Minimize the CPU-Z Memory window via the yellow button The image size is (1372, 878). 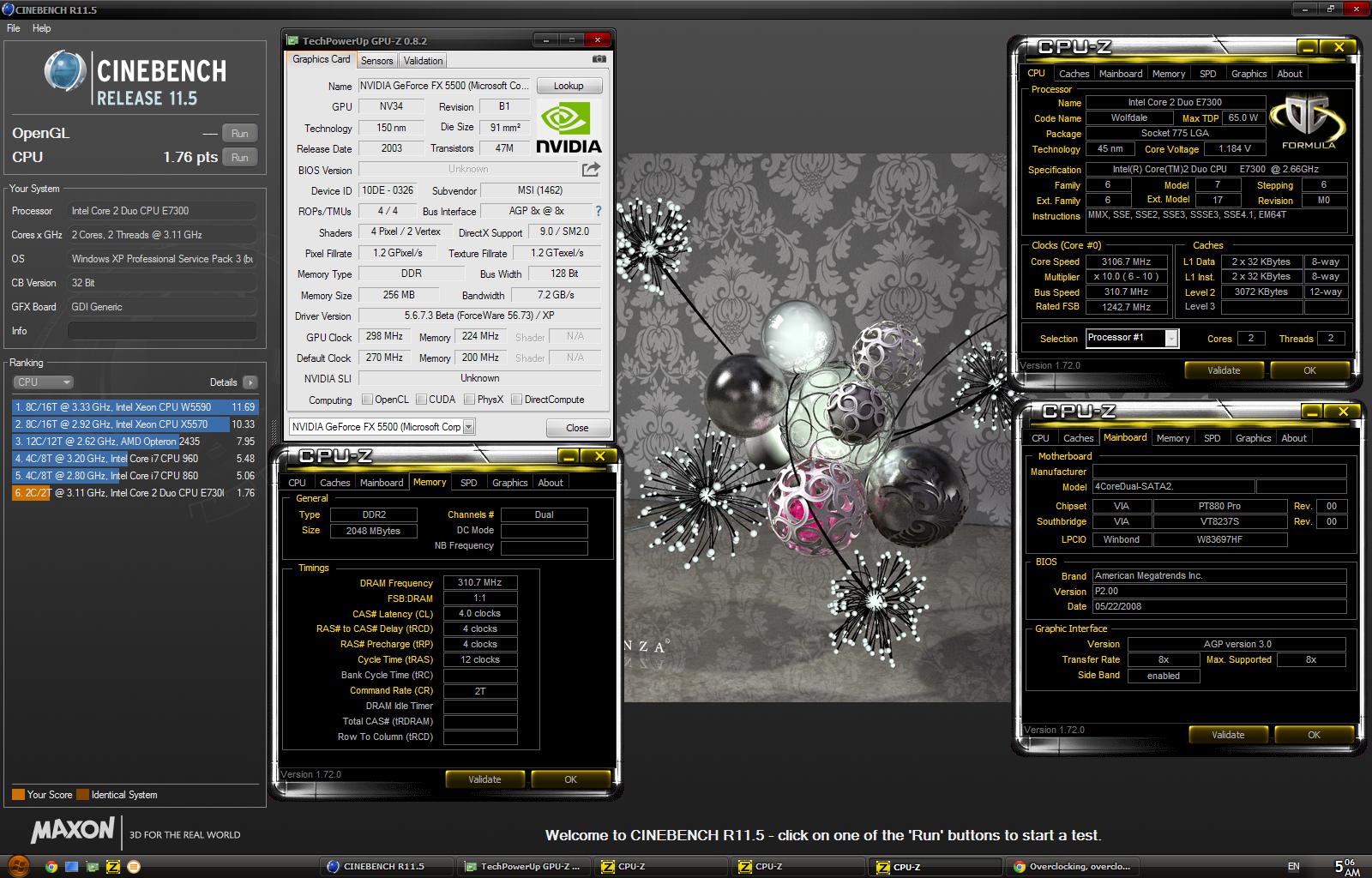(569, 456)
